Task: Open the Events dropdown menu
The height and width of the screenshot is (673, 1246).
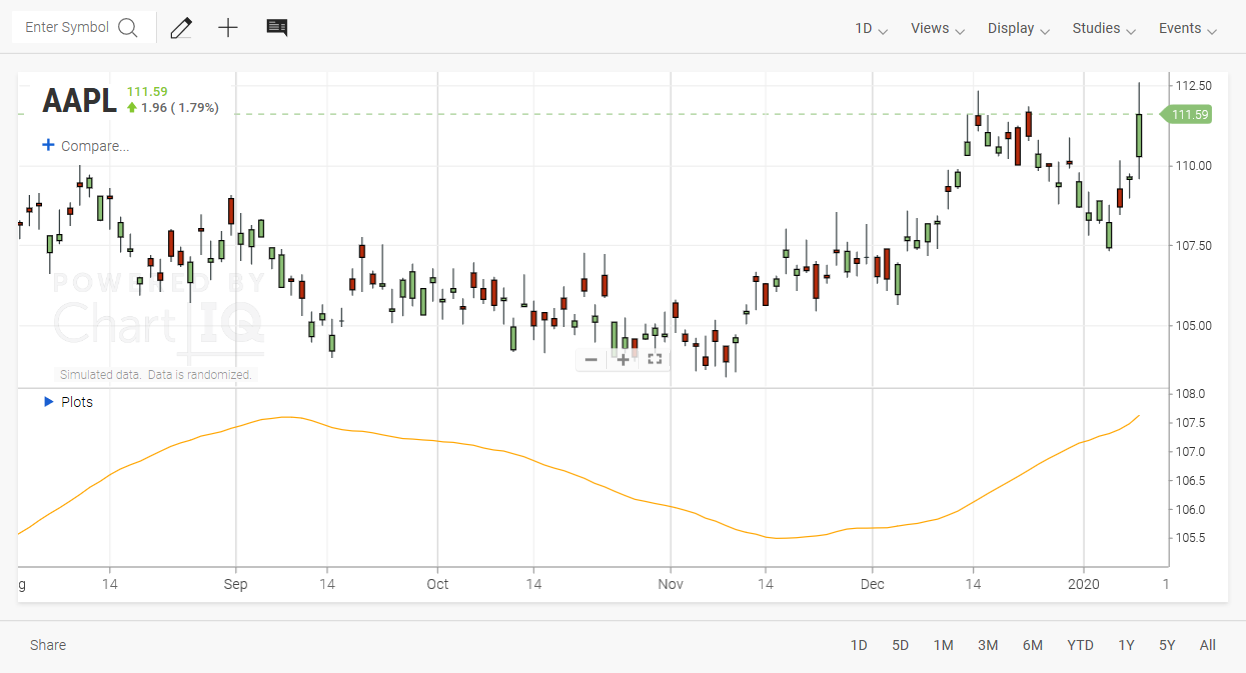Action: (1188, 28)
